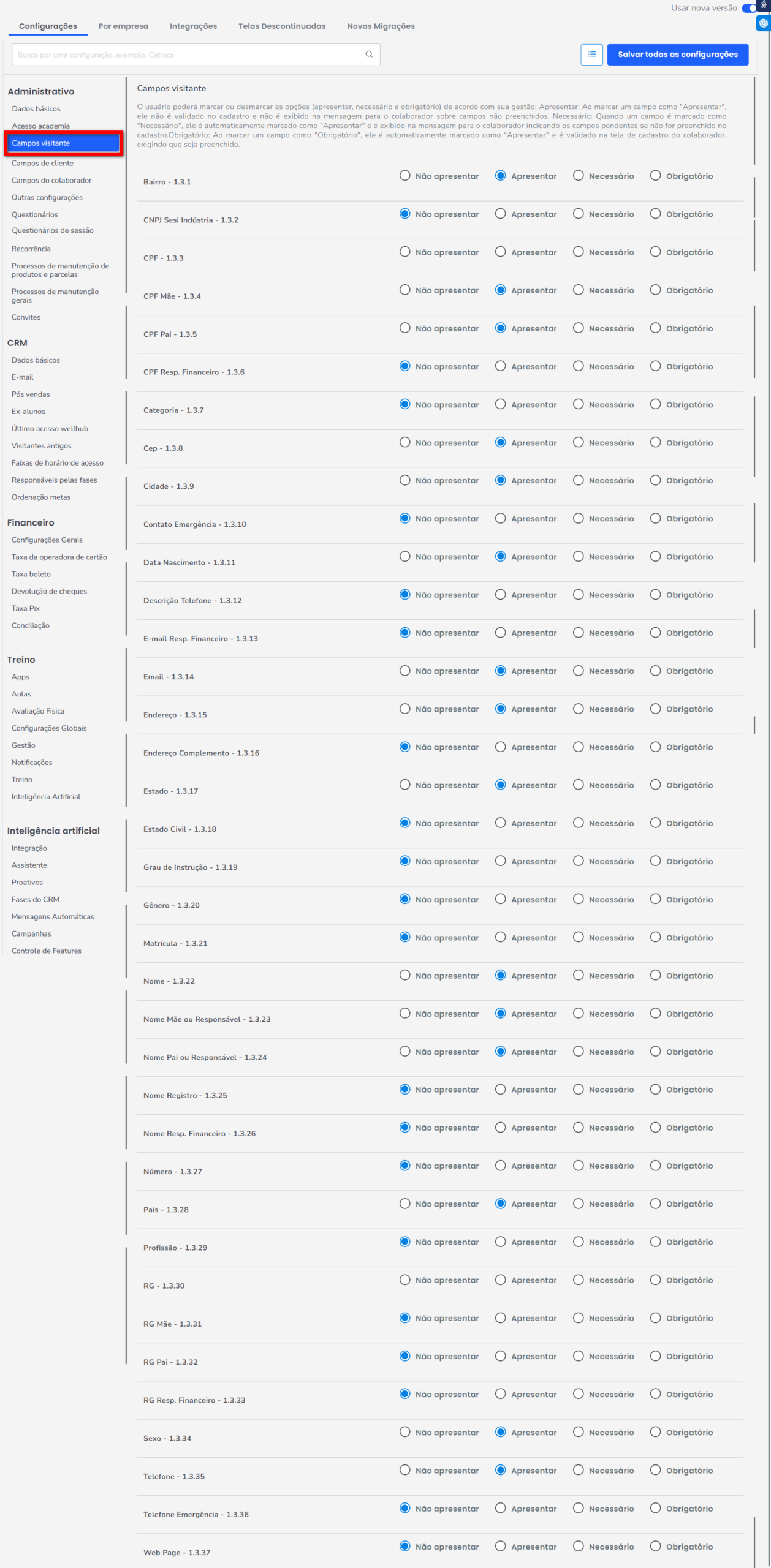771x1568 pixels.
Task: Open the AI assistant swirl icon
Action: (764, 23)
